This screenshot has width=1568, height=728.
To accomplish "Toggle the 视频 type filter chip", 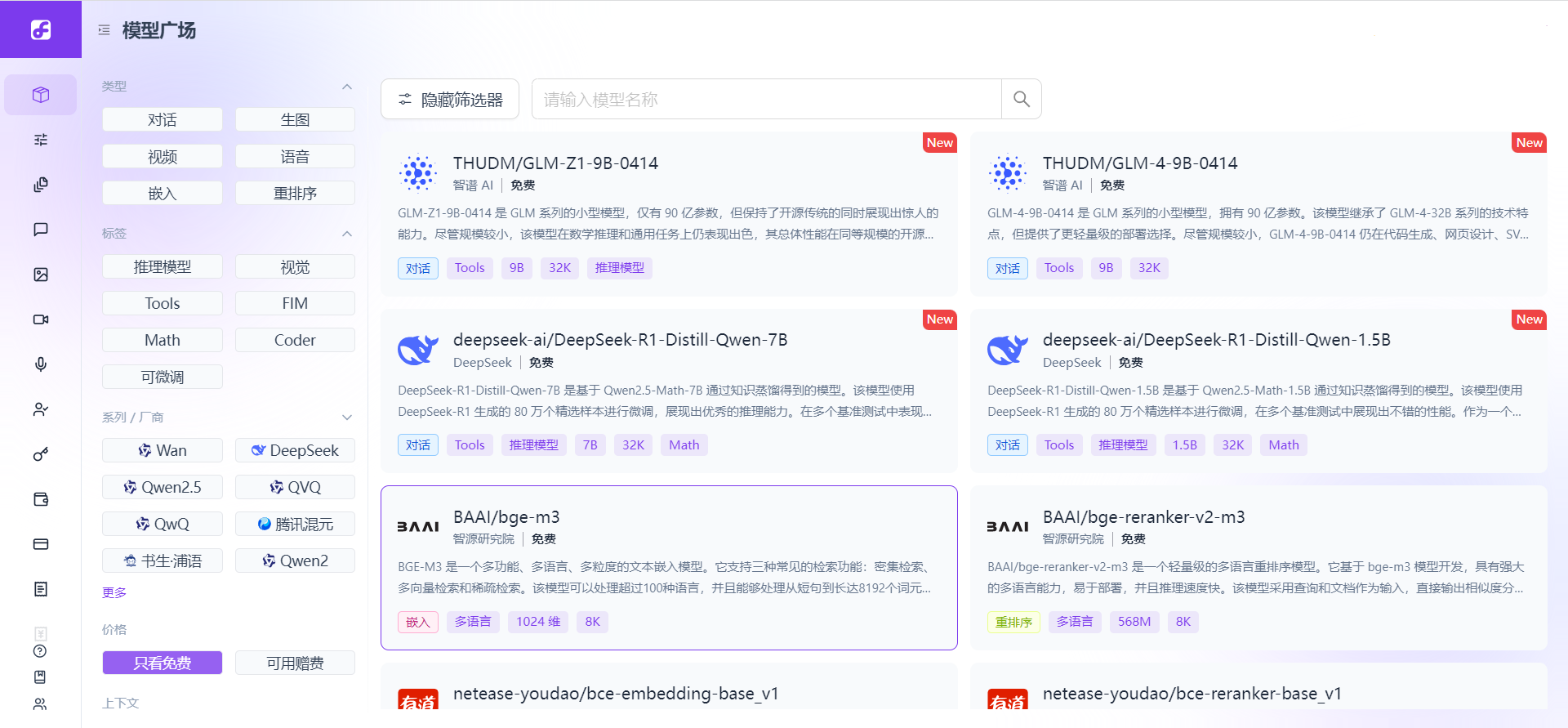I will (163, 156).
